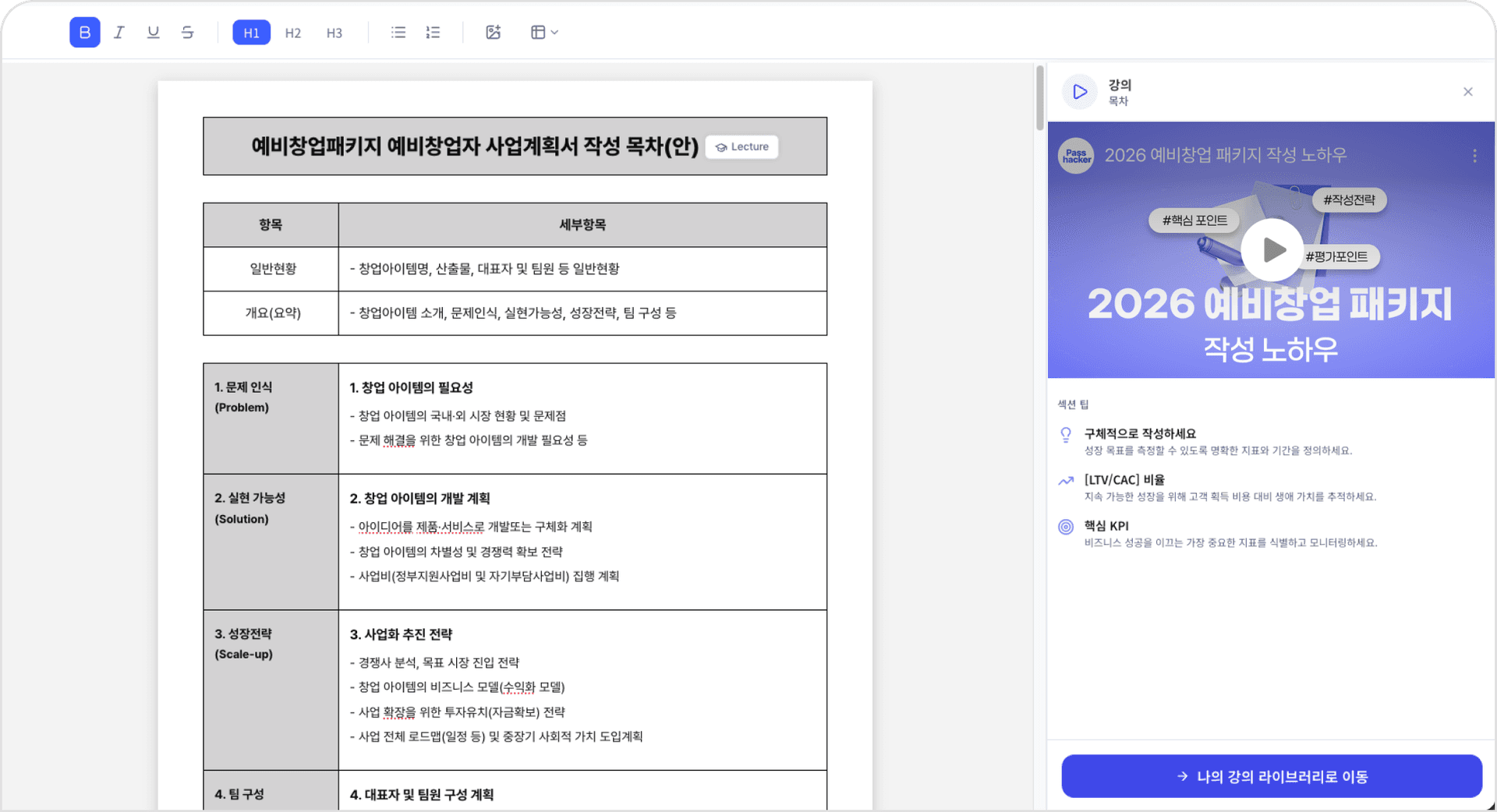Toggle underline formatting
The height and width of the screenshot is (812, 1497).
pos(153,32)
